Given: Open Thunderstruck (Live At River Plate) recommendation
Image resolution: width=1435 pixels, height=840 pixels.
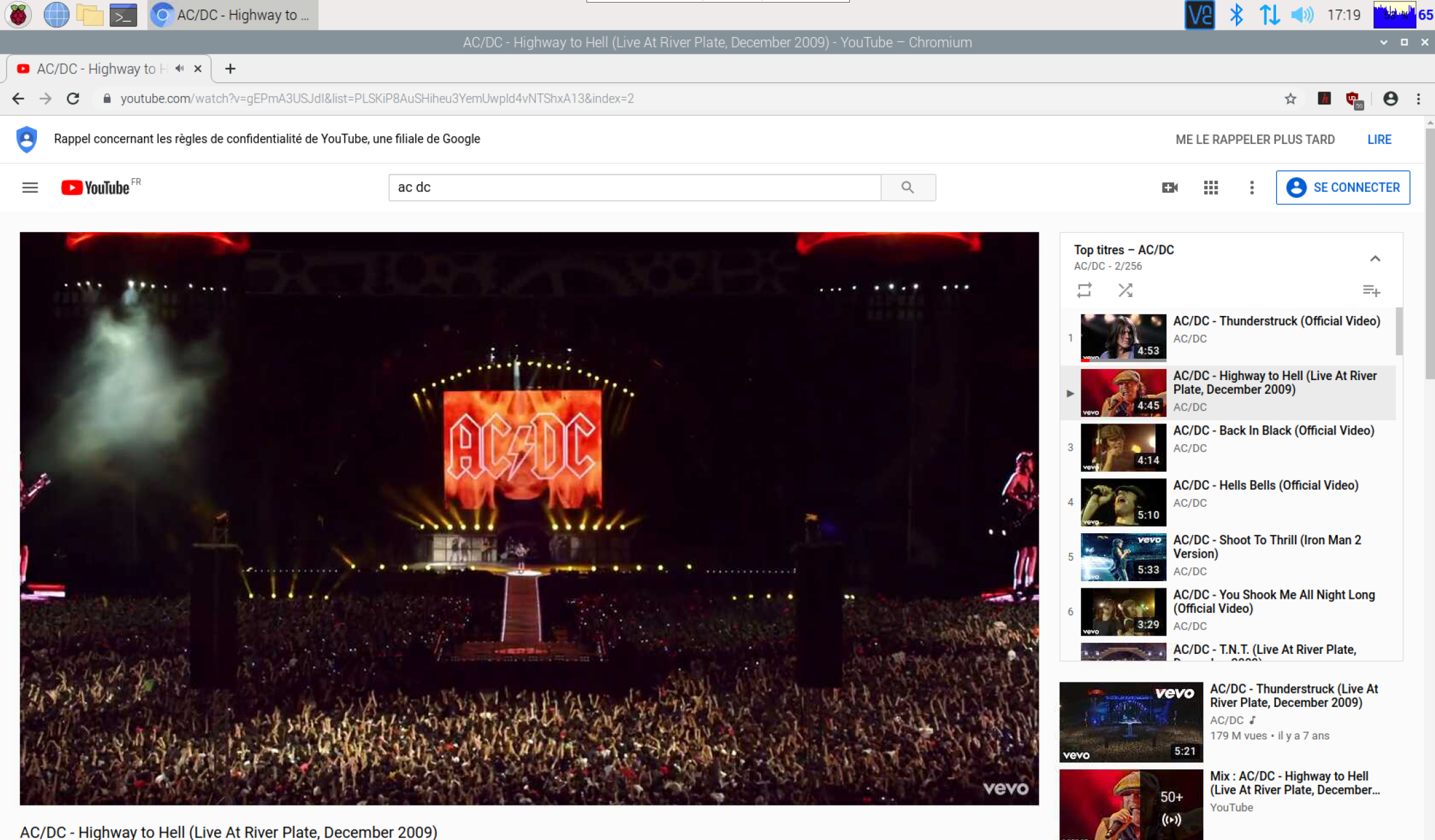Looking at the screenshot, I should coord(1294,695).
